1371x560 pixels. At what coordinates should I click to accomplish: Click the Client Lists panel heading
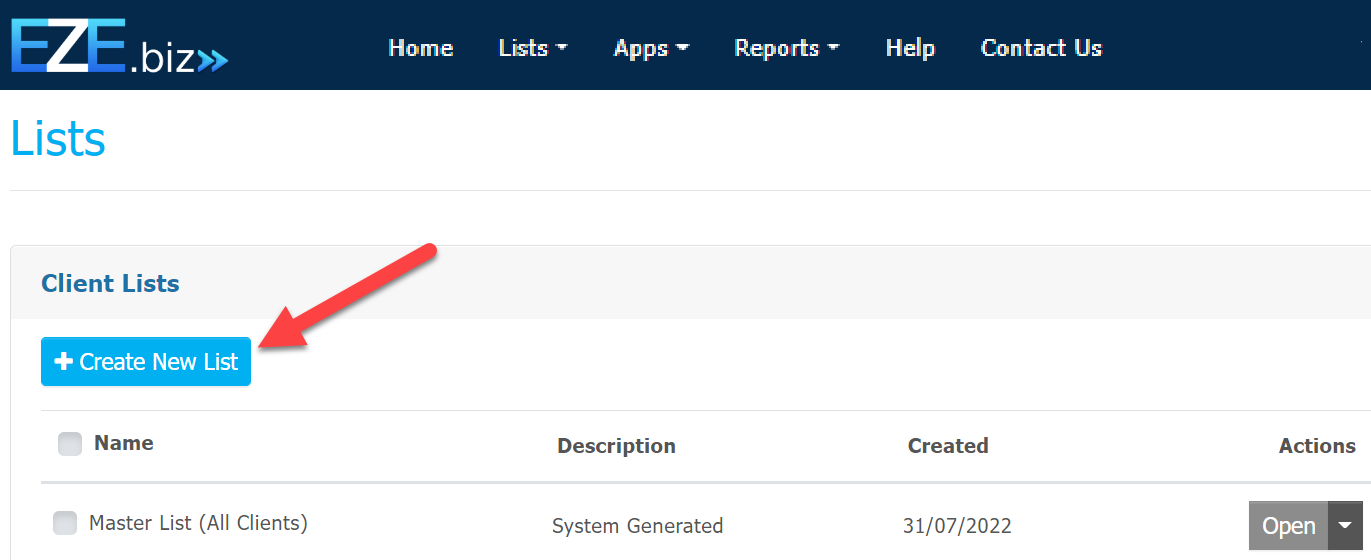[x=110, y=284]
